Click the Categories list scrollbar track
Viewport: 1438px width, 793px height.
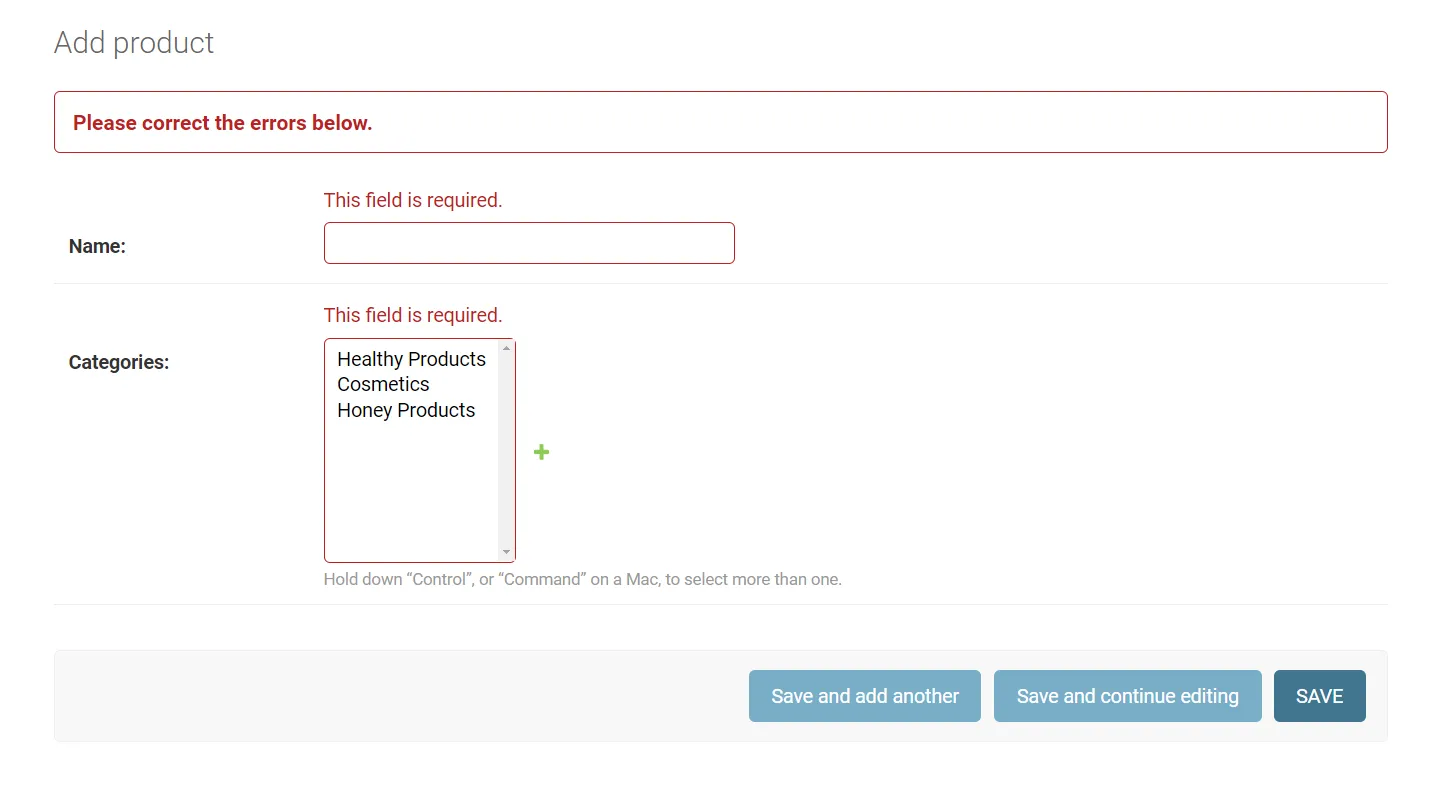[506, 450]
